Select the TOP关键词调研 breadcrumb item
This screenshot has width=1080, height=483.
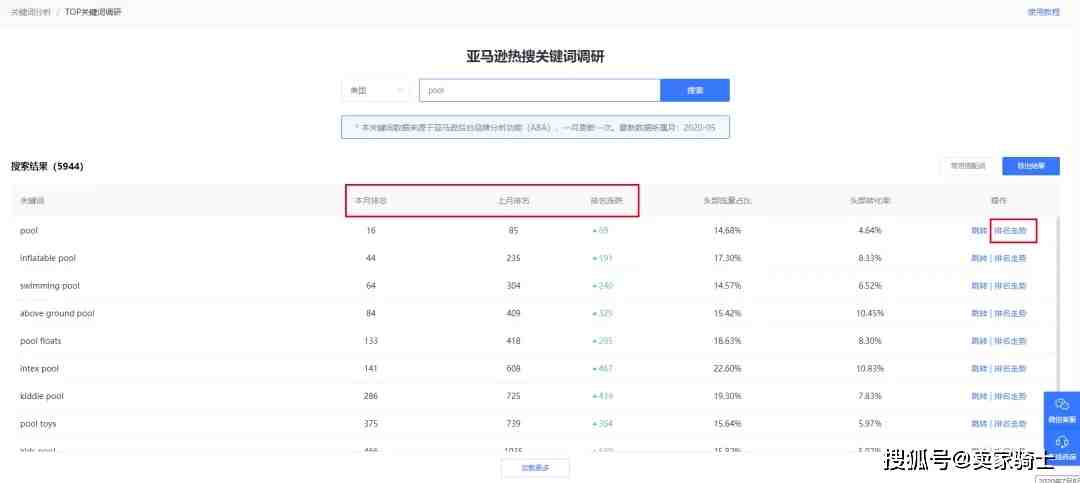point(93,12)
